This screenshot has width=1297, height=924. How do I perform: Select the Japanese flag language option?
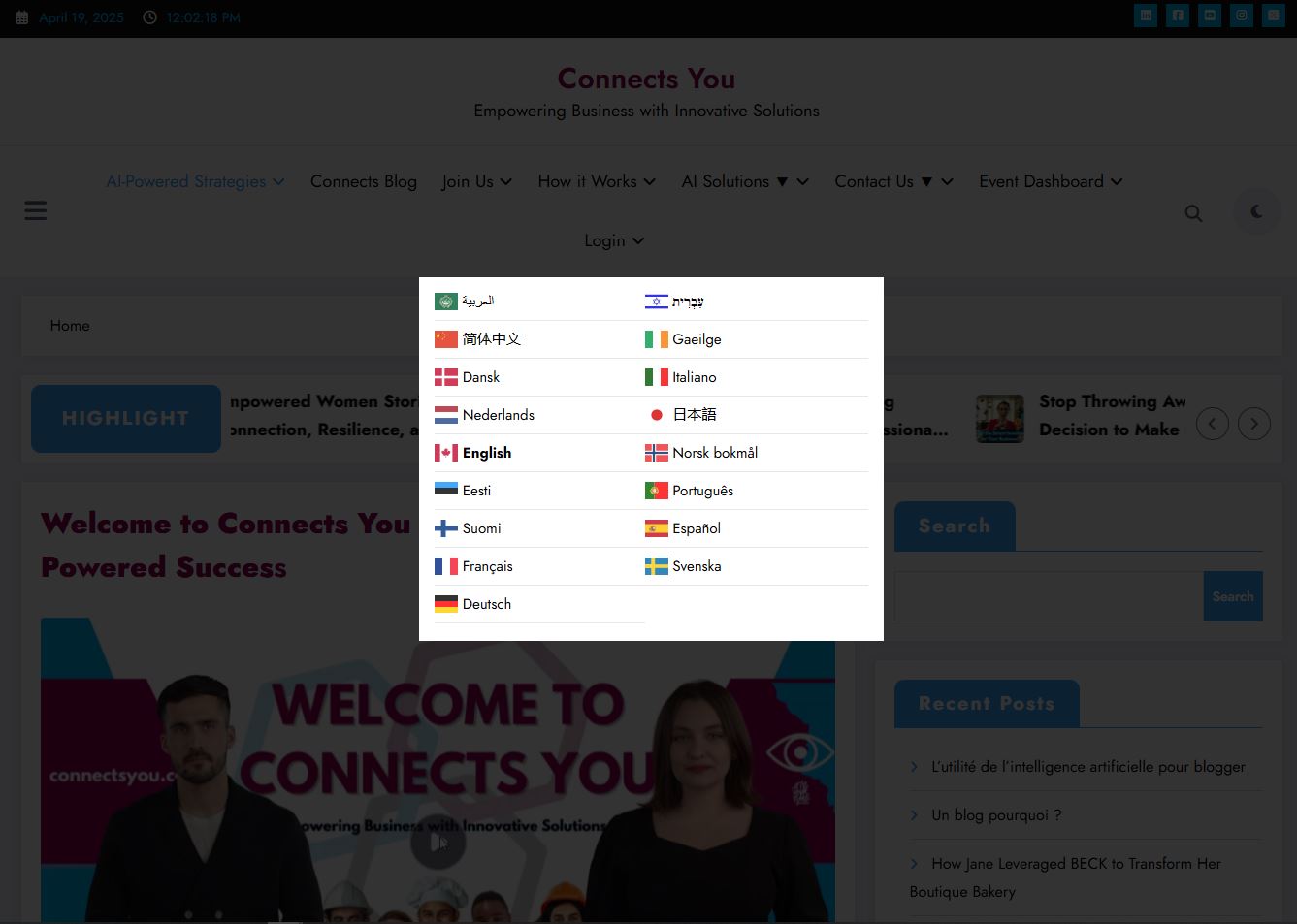(x=681, y=415)
